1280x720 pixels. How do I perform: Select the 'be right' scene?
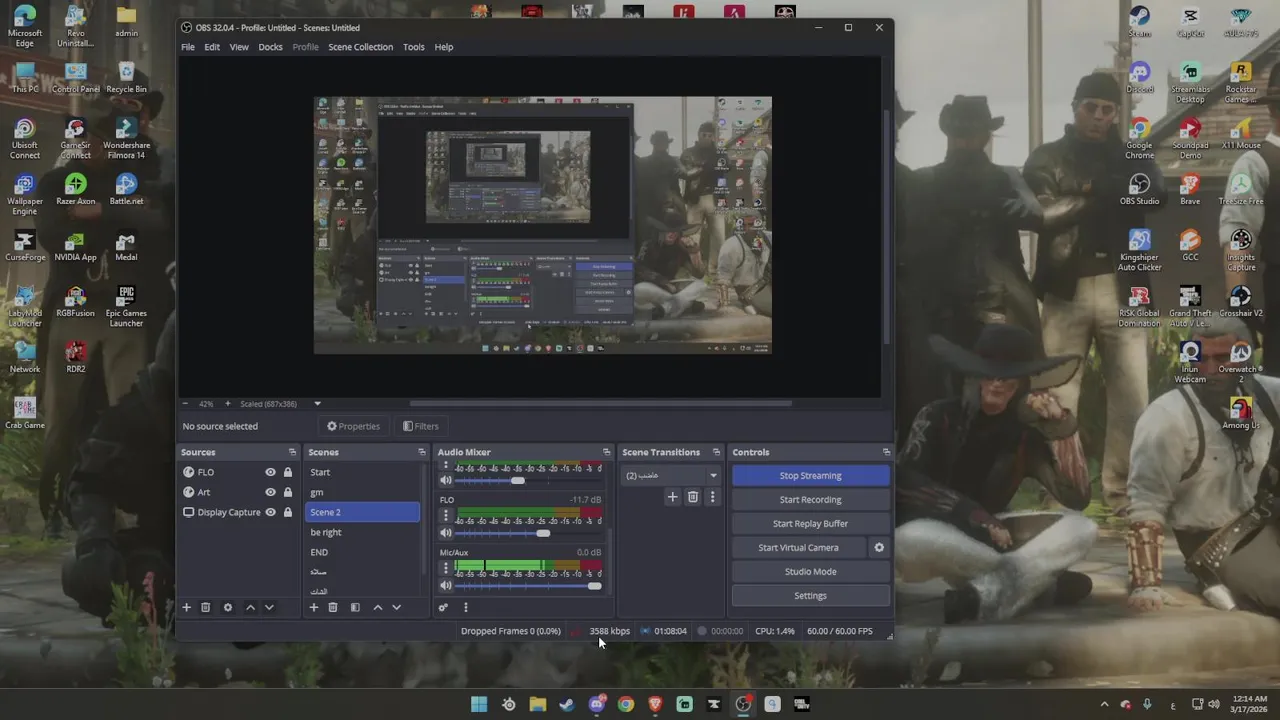[x=362, y=532]
